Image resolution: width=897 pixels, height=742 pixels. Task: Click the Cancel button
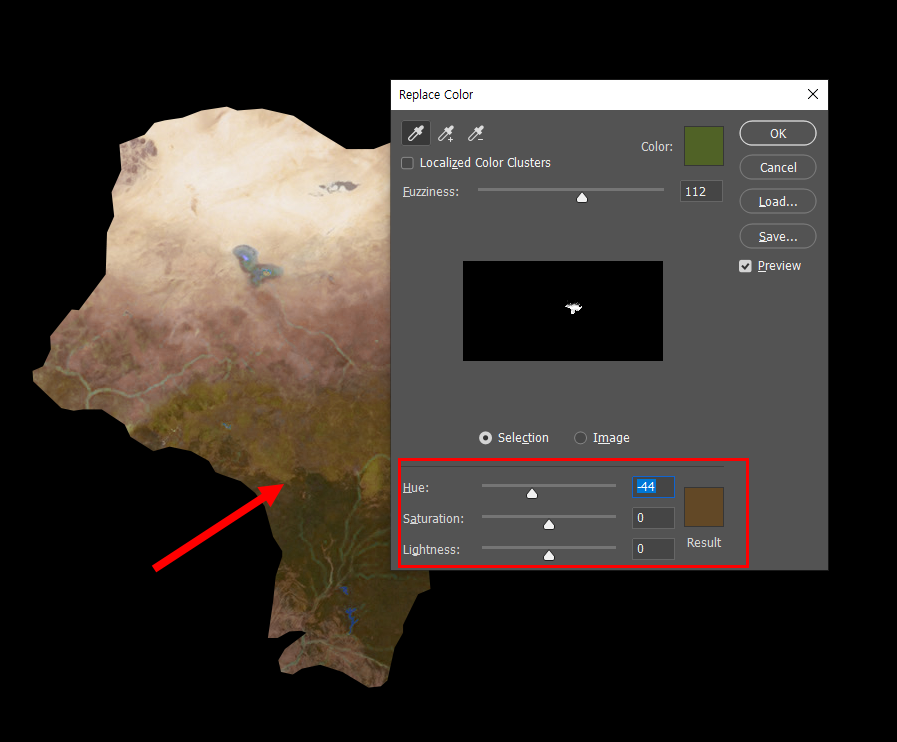pyautogui.click(x=777, y=167)
